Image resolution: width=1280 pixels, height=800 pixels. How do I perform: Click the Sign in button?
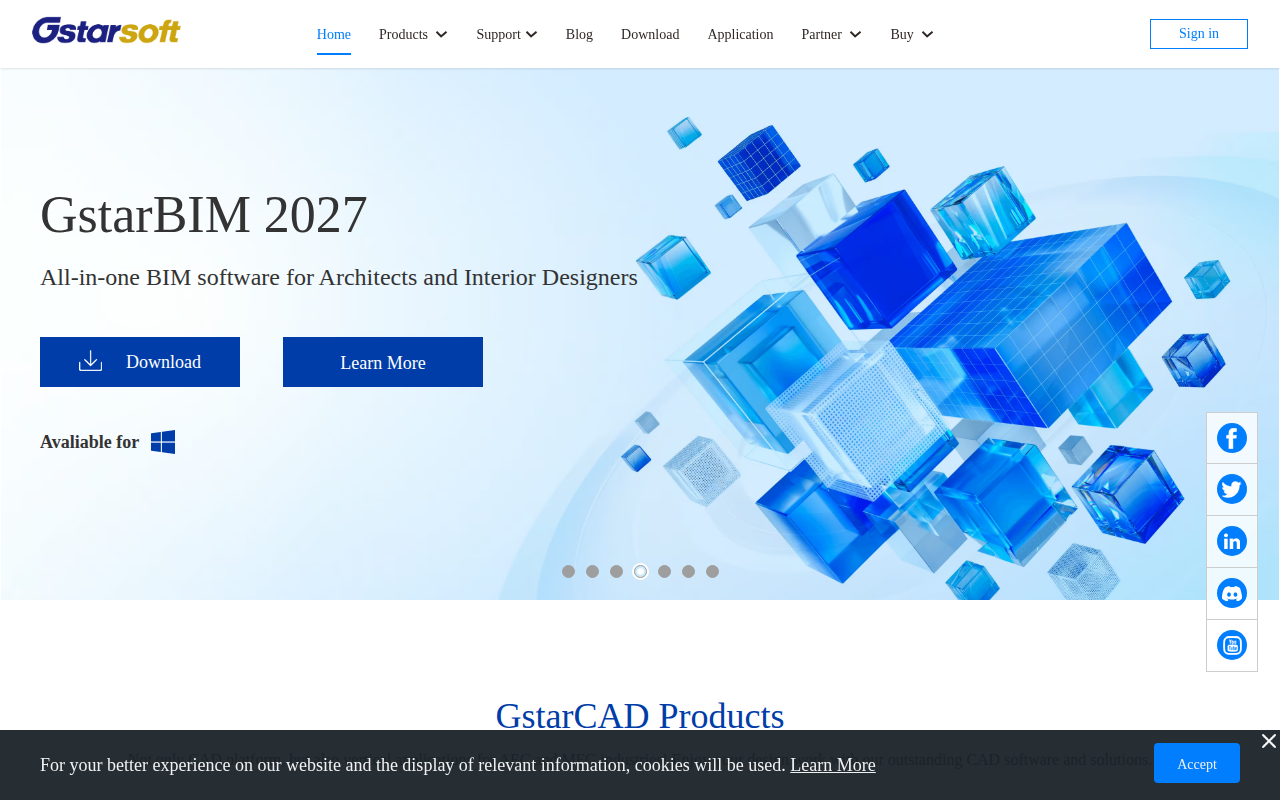(x=1199, y=34)
